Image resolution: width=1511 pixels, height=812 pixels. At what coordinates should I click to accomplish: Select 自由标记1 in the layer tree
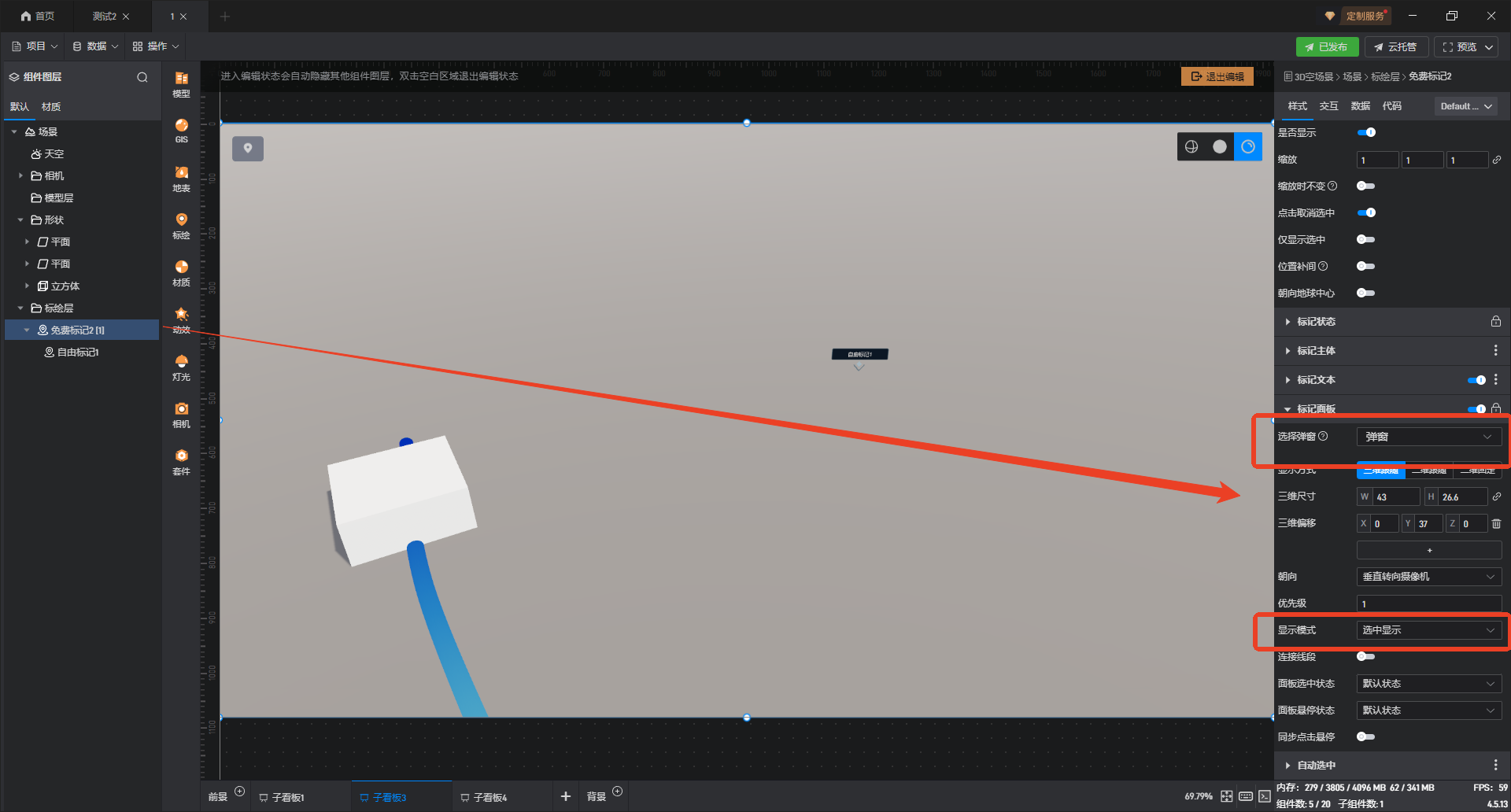pyautogui.click(x=78, y=352)
